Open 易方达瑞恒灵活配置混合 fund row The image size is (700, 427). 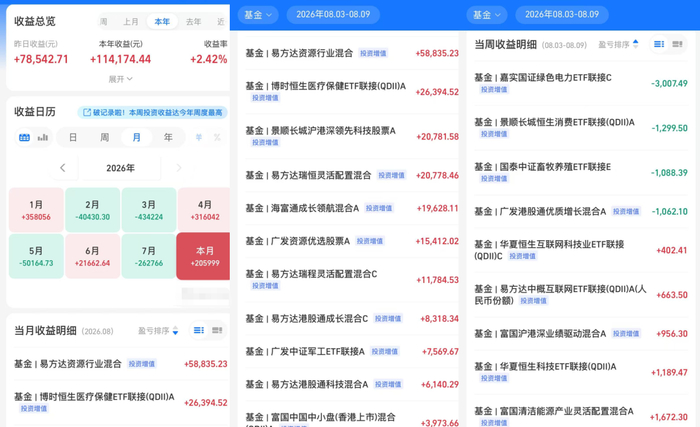tap(352, 175)
